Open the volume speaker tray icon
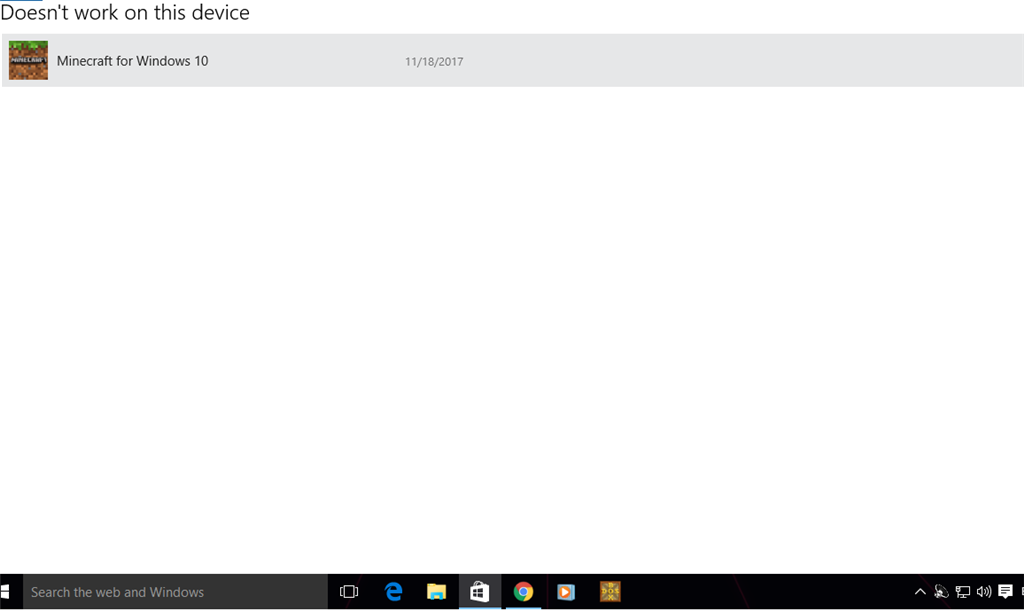This screenshot has width=1024, height=611. tap(984, 591)
